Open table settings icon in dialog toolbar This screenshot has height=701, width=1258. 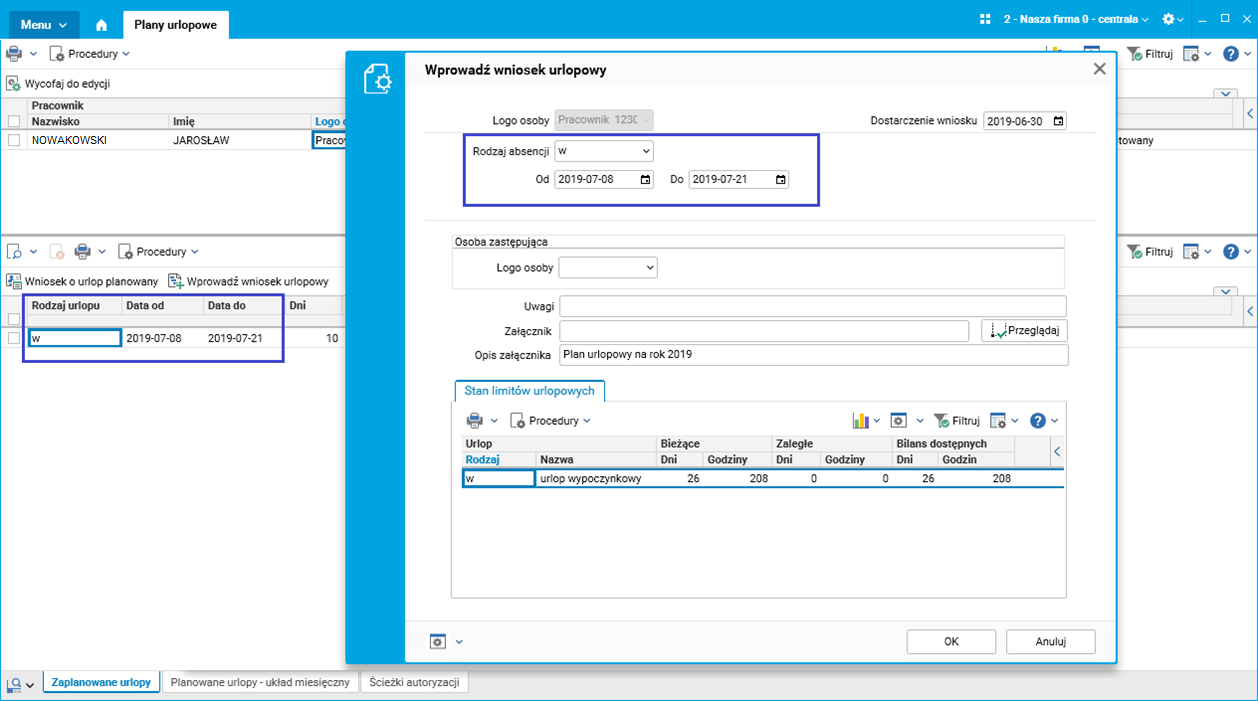click(997, 421)
